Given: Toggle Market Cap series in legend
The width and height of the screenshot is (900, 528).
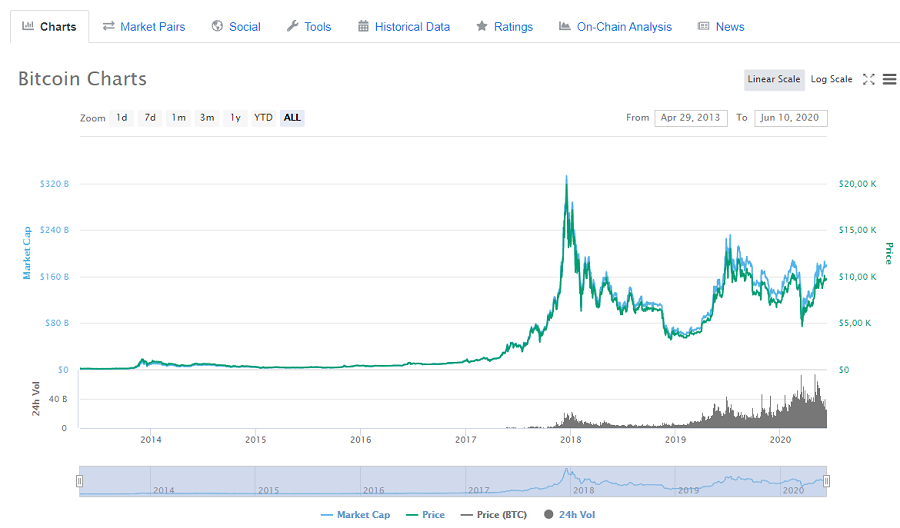Looking at the screenshot, I should [355, 515].
